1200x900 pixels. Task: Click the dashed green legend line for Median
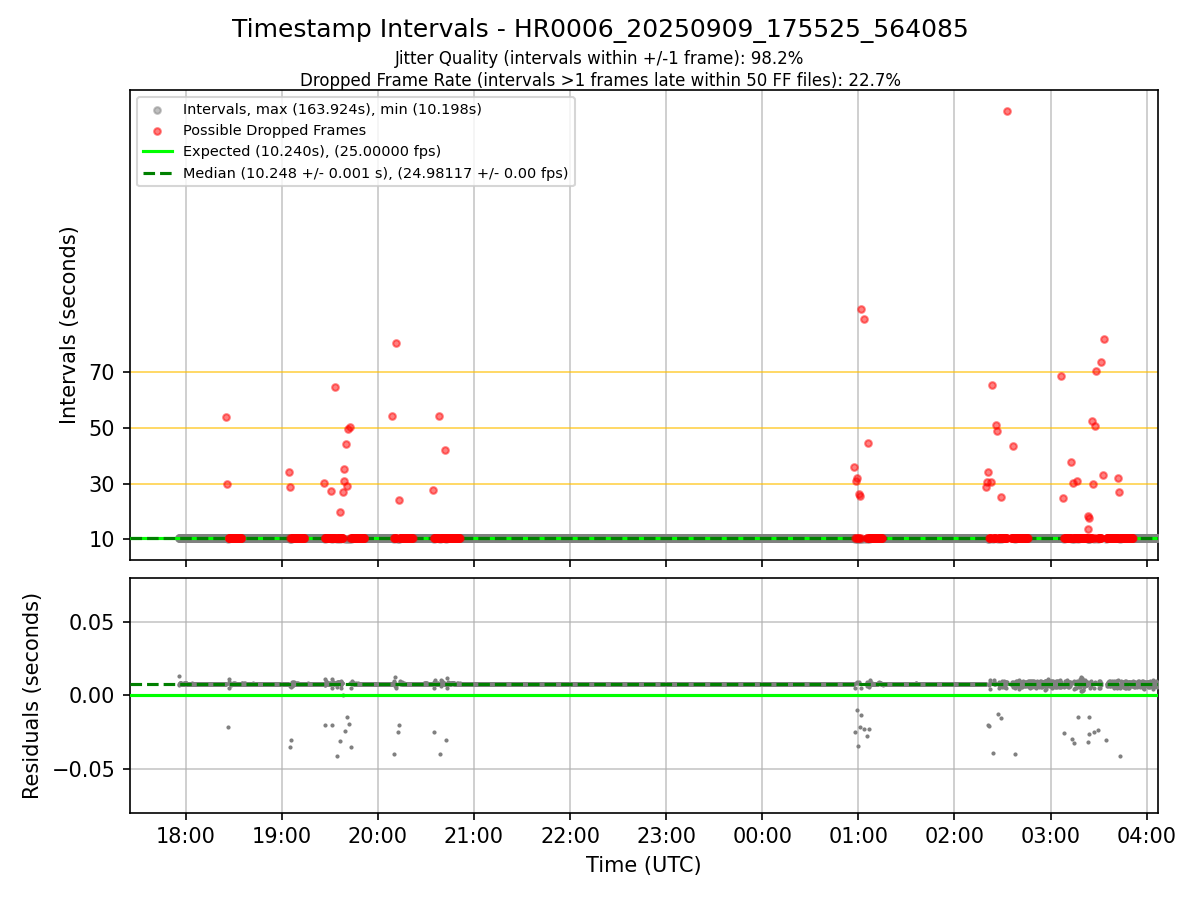tap(156, 173)
